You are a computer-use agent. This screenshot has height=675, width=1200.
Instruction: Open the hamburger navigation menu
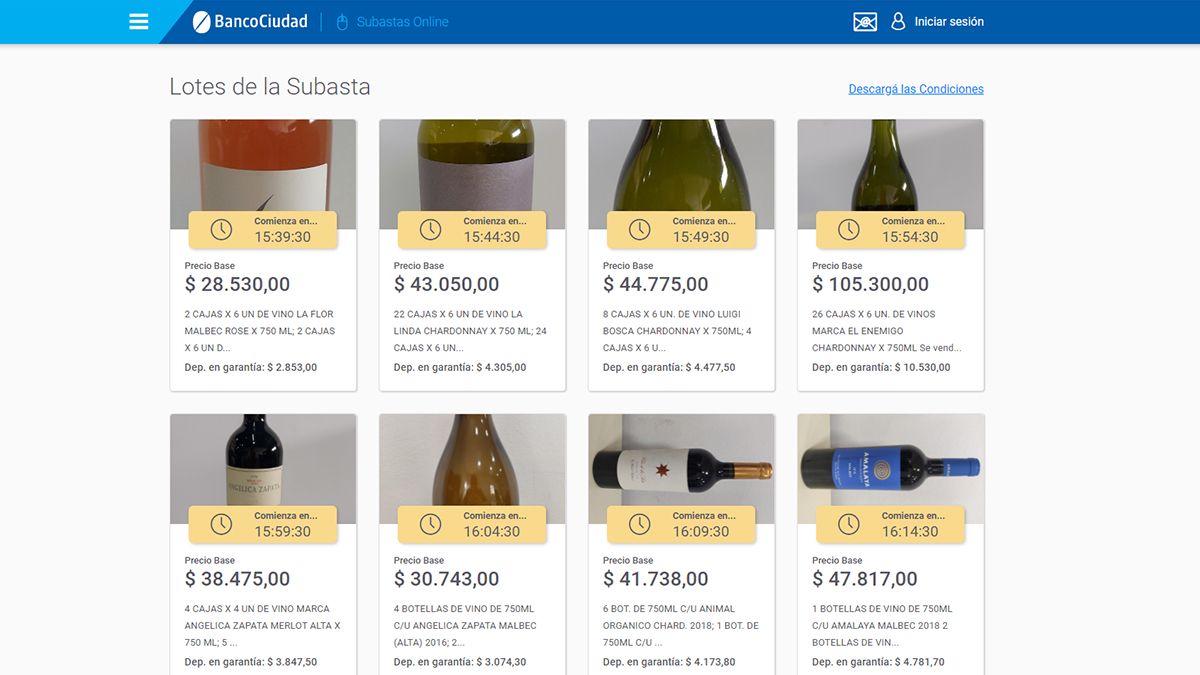[x=138, y=20]
